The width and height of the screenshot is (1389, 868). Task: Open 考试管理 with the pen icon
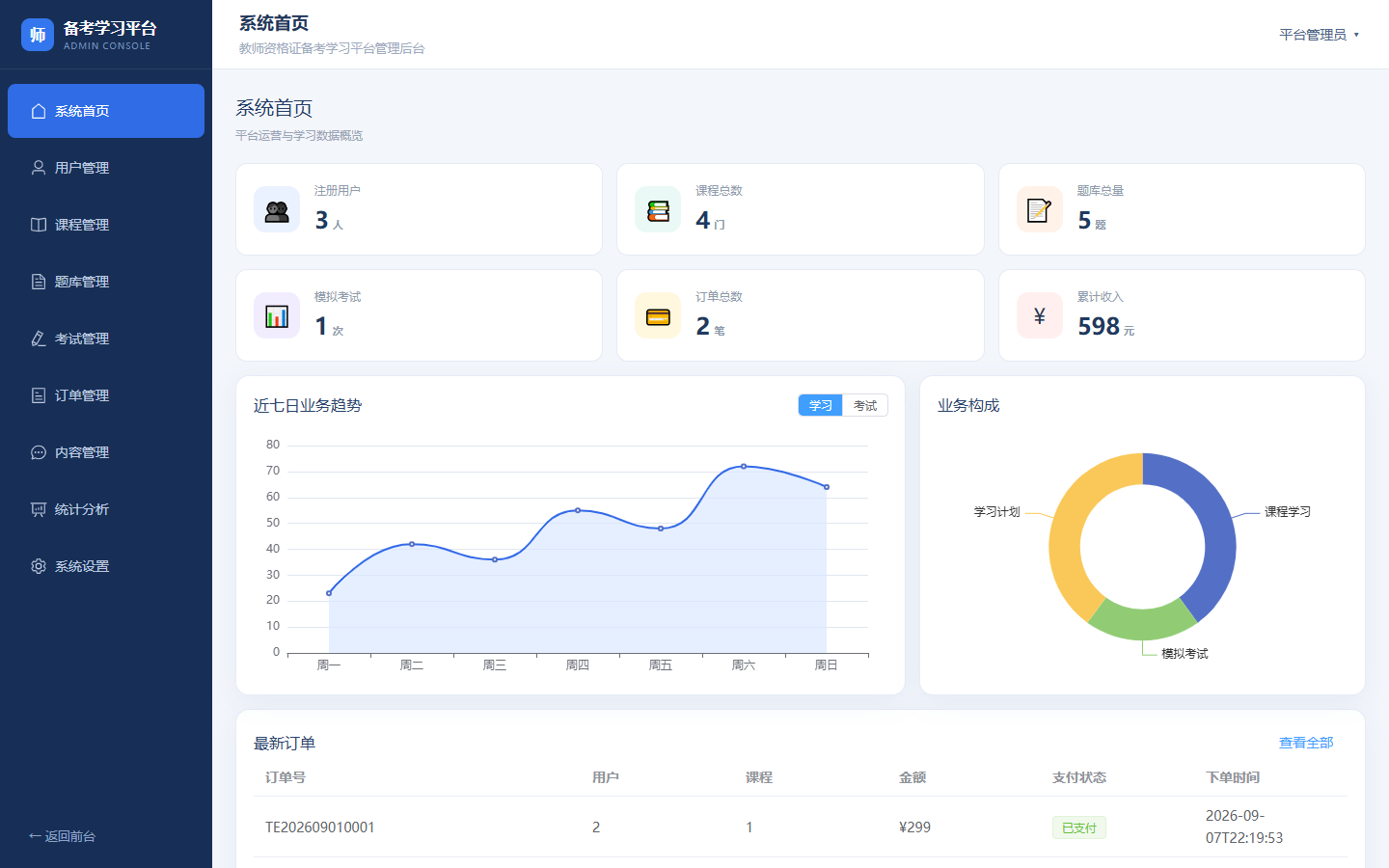[106, 339]
